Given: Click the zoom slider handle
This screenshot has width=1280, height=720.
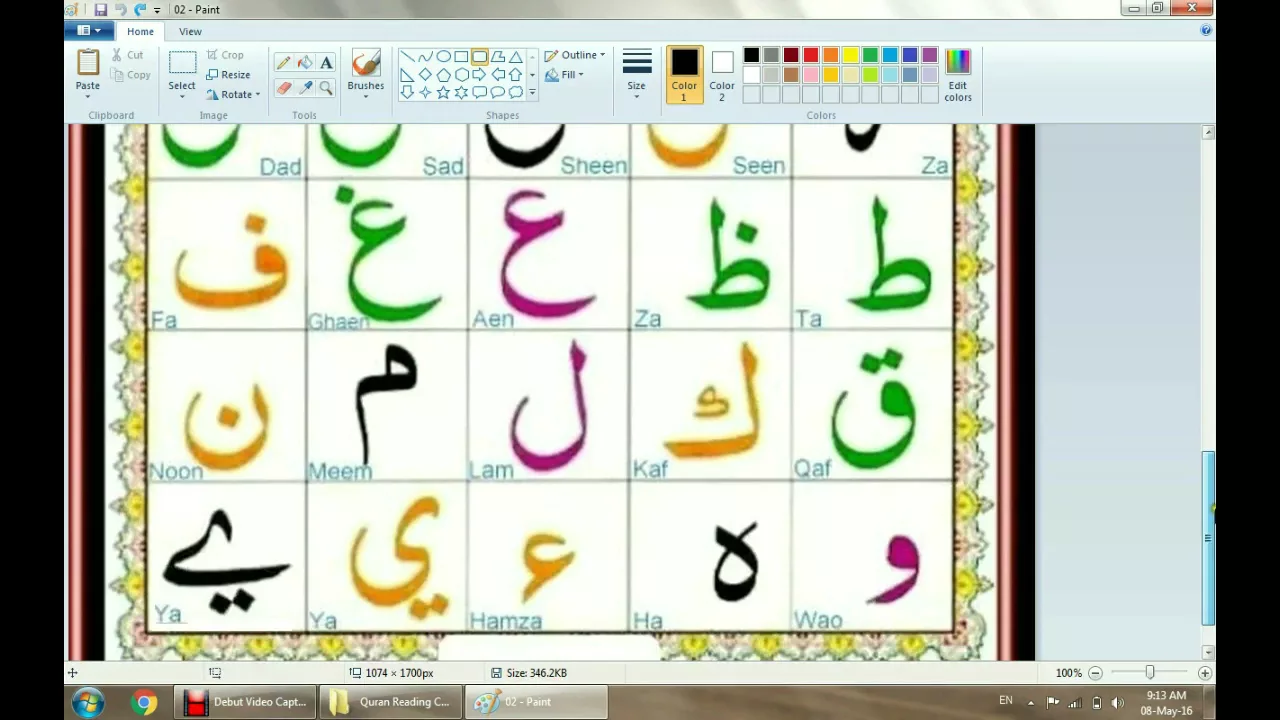Looking at the screenshot, I should coord(1150,673).
